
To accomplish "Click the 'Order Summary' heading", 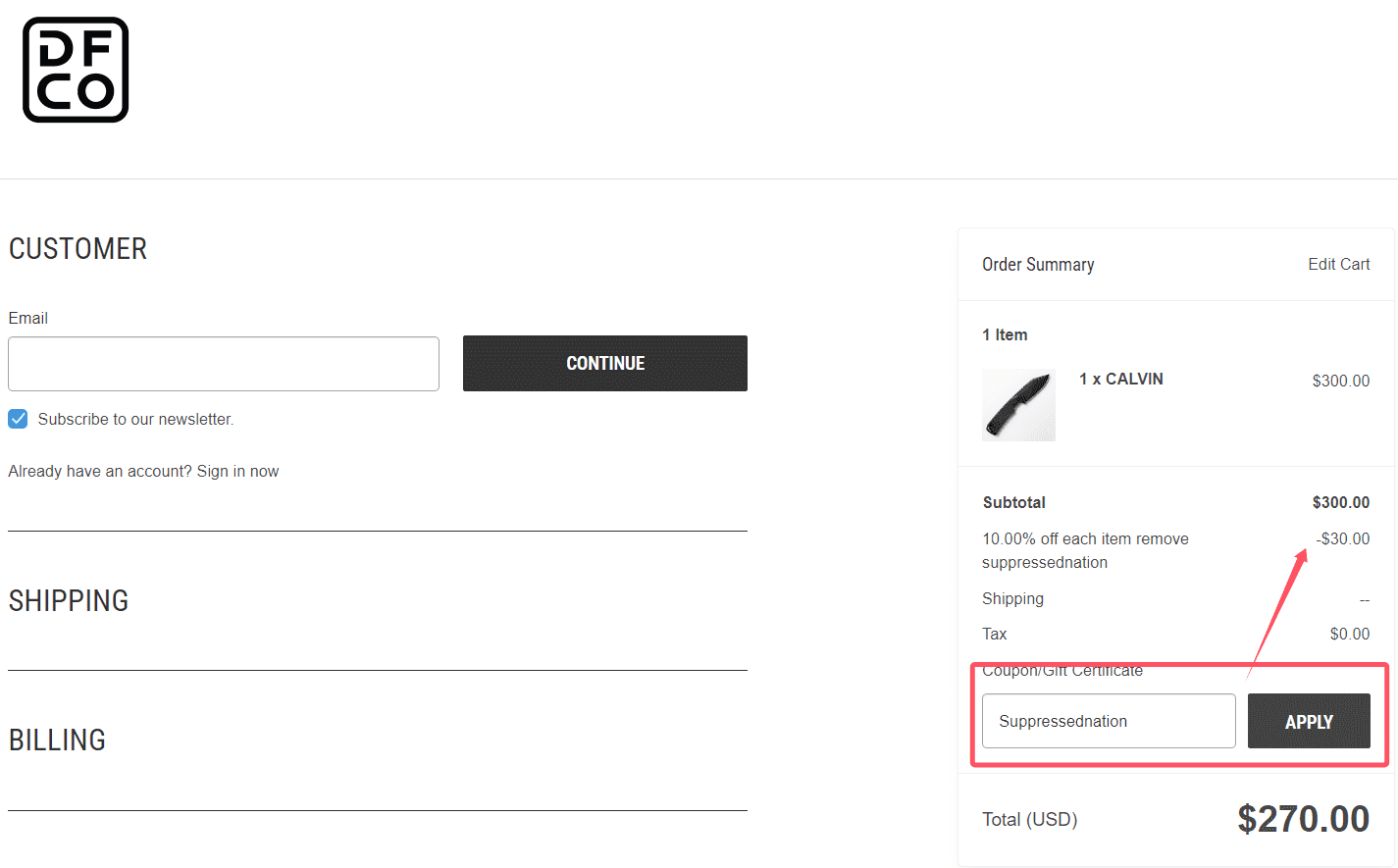I will pos(1038,265).
